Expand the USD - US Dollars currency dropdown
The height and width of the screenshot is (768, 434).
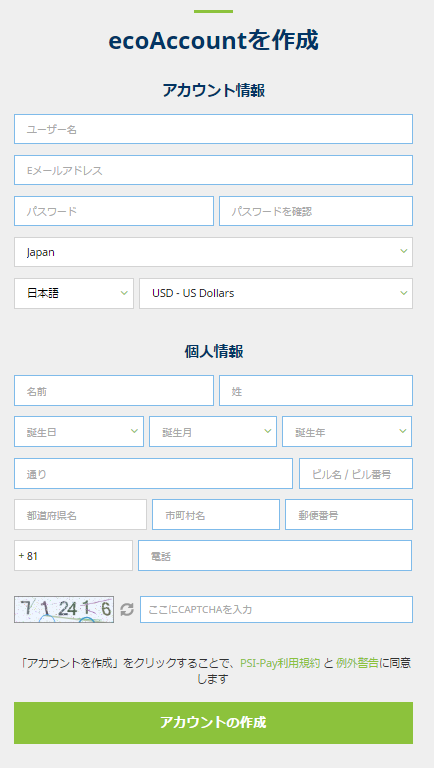276,293
